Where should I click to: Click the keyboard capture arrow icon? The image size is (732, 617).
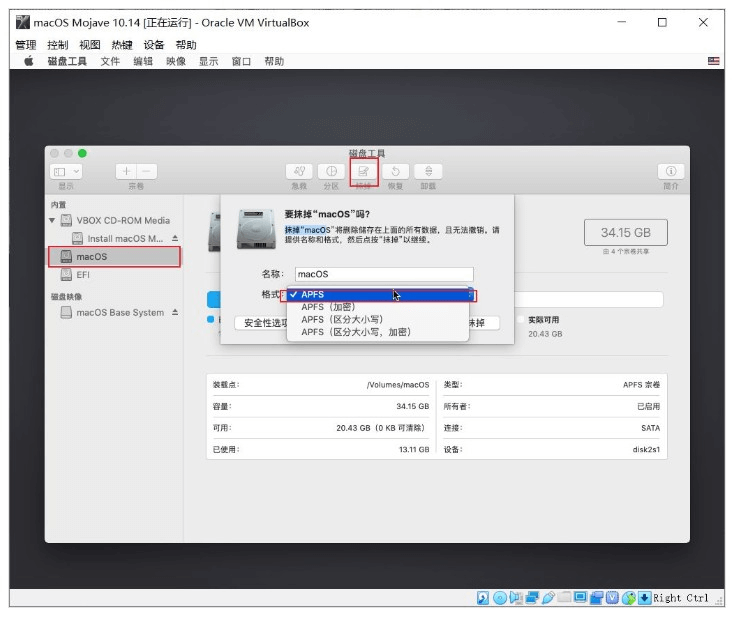pyautogui.click(x=645, y=598)
